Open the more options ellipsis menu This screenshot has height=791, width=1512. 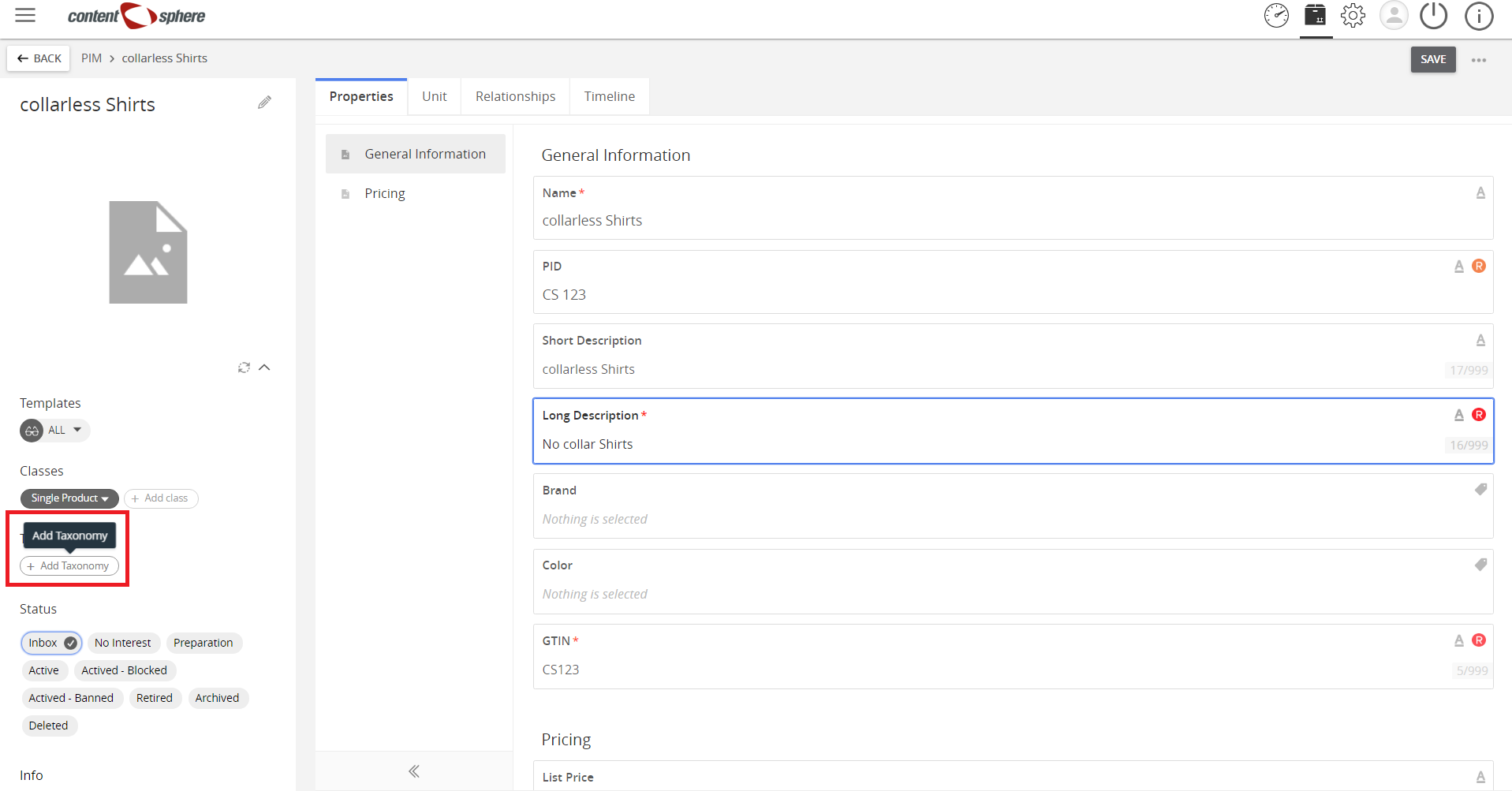[x=1479, y=60]
